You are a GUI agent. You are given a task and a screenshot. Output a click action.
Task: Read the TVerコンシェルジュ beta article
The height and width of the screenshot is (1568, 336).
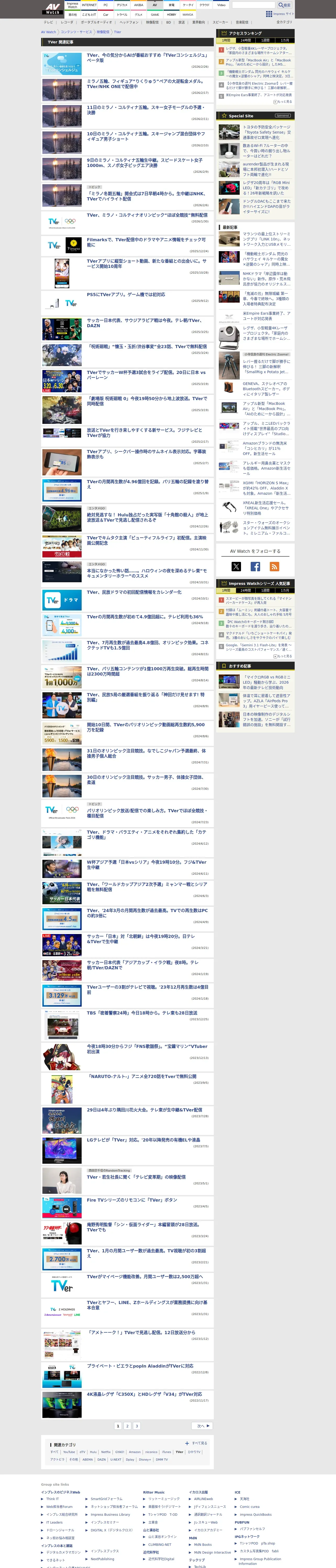point(147,58)
